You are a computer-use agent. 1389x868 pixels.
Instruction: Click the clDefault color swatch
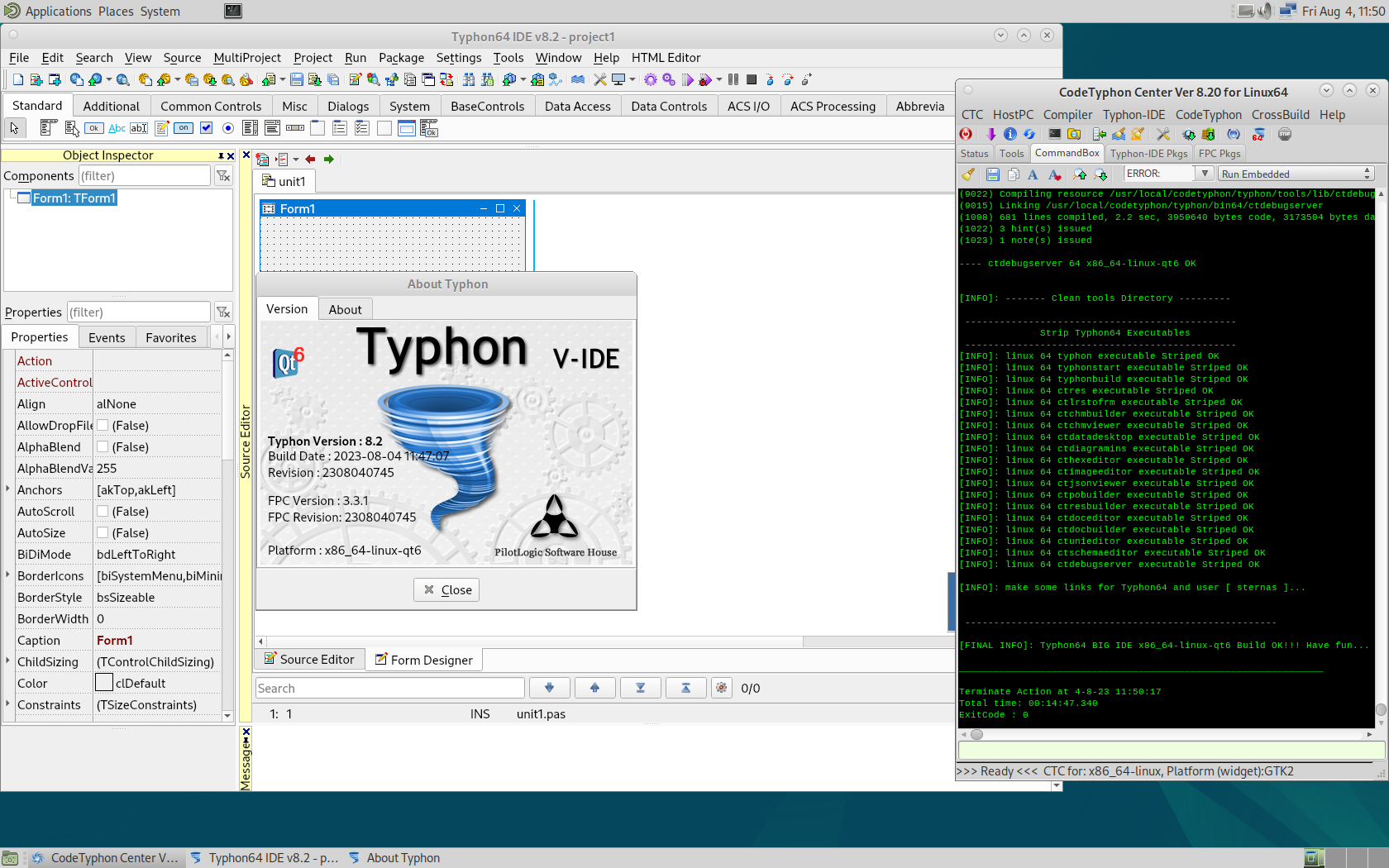click(x=104, y=683)
